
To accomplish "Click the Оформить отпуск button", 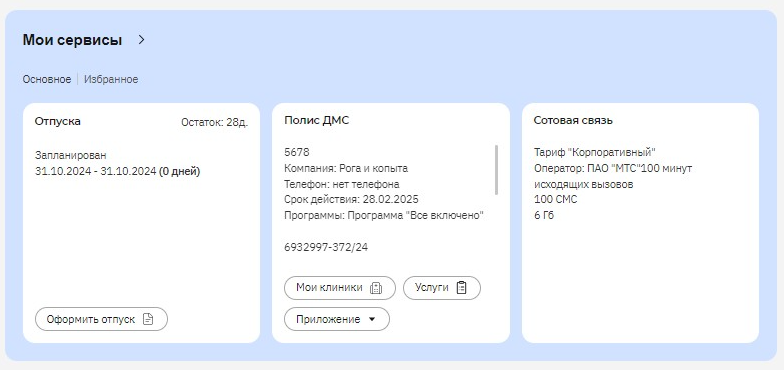I will pos(102,319).
